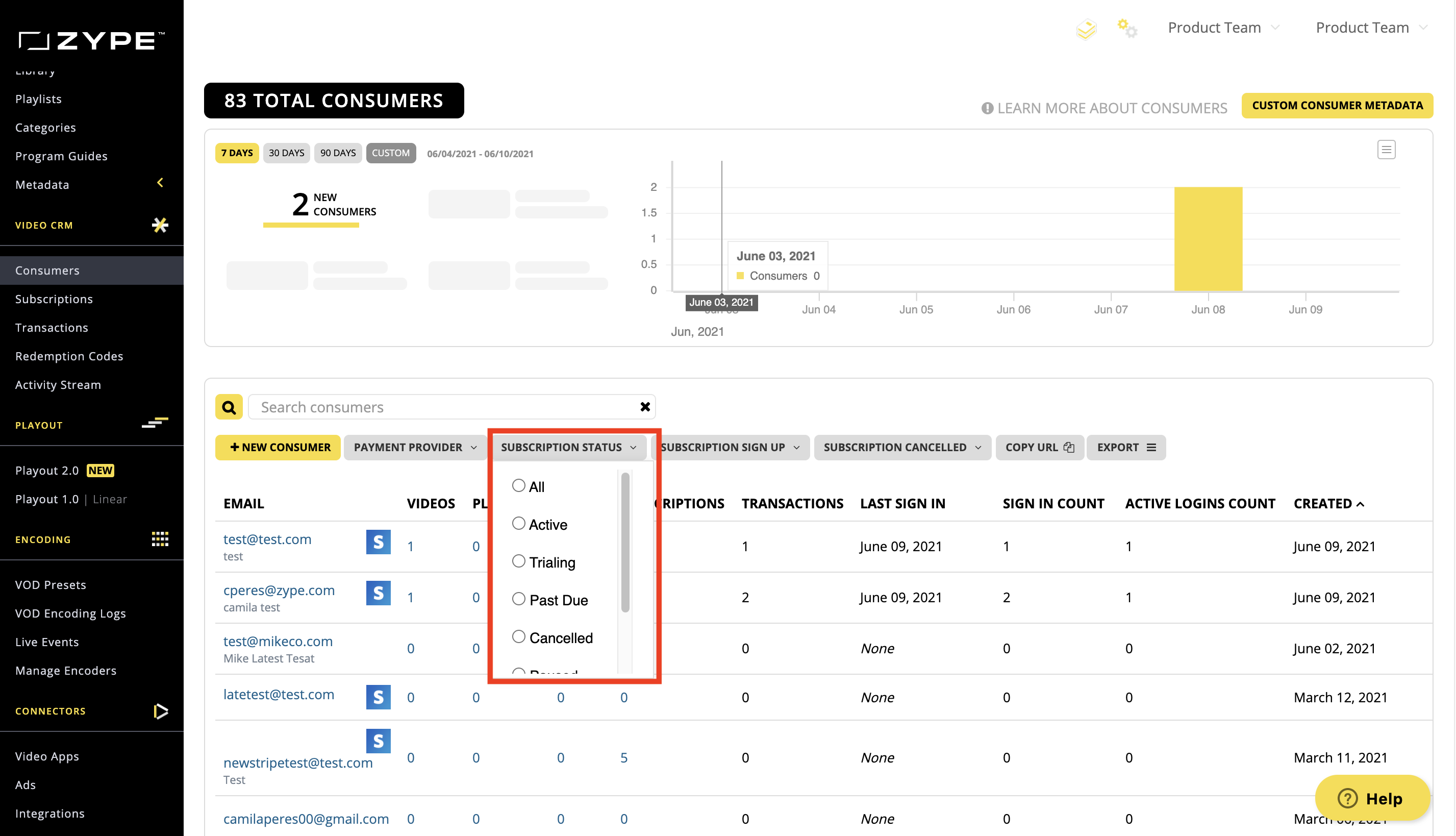1456x836 pixels.
Task: Collapse the Metadata arrow in the sidebar
Action: point(160,183)
